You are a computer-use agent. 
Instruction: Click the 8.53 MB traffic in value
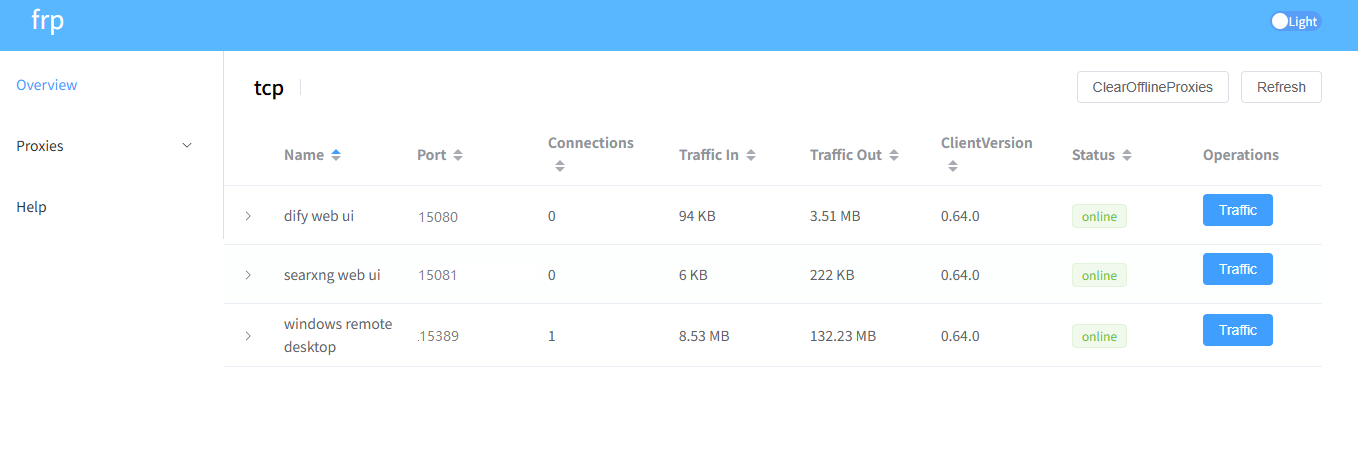[704, 336]
